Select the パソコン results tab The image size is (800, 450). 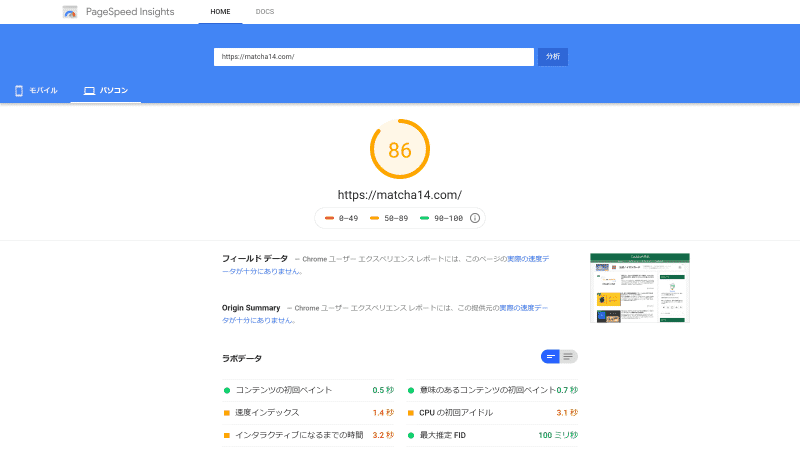click(x=106, y=91)
